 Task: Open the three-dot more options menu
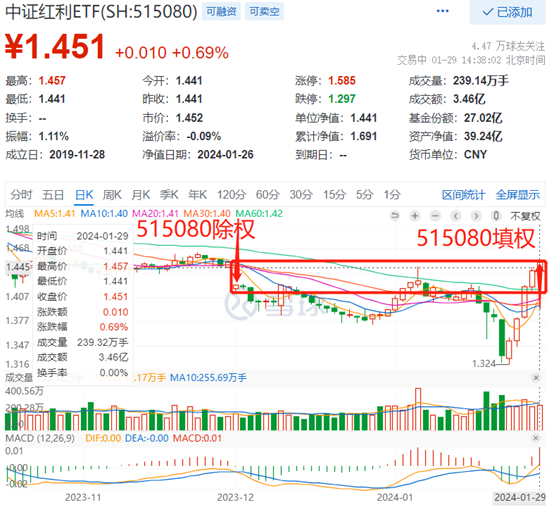pyautogui.click(x=443, y=11)
